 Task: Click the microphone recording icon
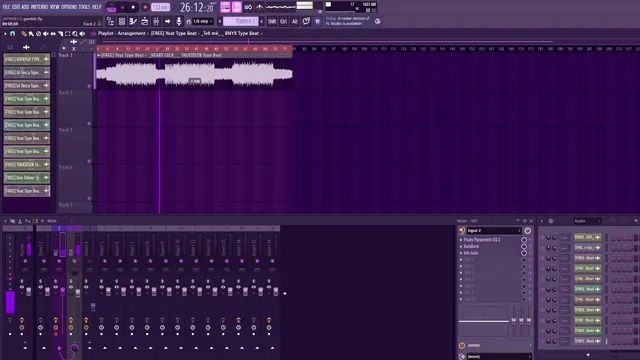(179, 21)
